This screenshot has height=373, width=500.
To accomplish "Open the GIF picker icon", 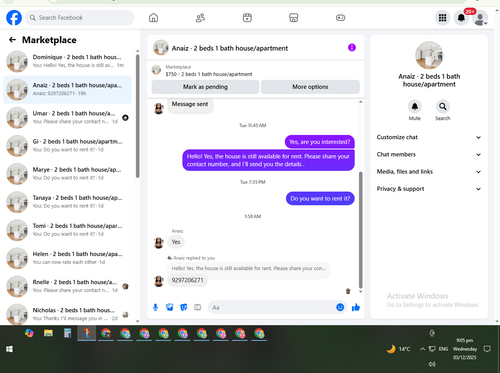I will coord(198,307).
